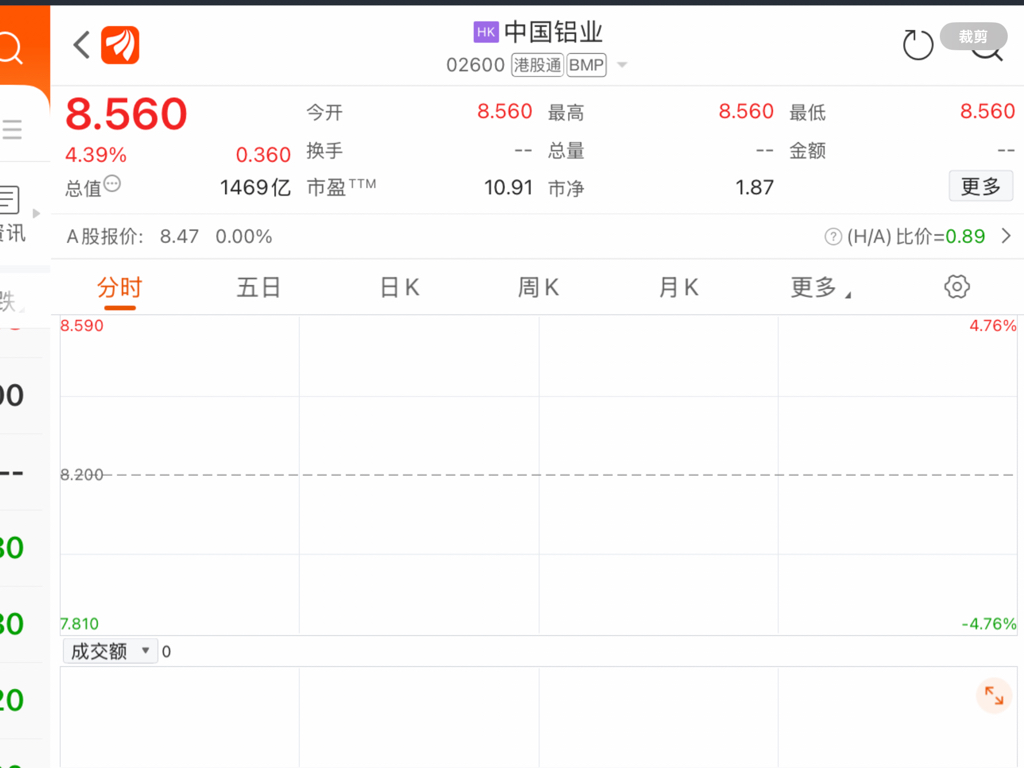Viewport: 1024px width, 768px height.
Task: Switch to the 周K chart tab
Action: point(538,287)
